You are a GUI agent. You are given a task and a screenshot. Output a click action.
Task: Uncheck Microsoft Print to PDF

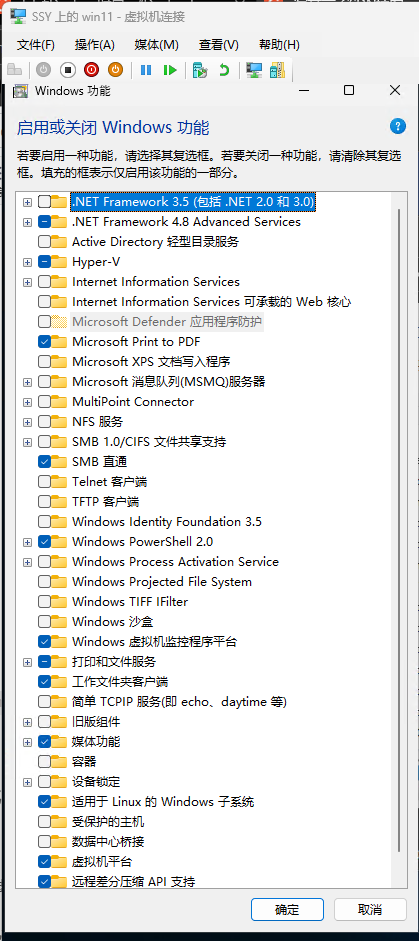(x=44, y=341)
